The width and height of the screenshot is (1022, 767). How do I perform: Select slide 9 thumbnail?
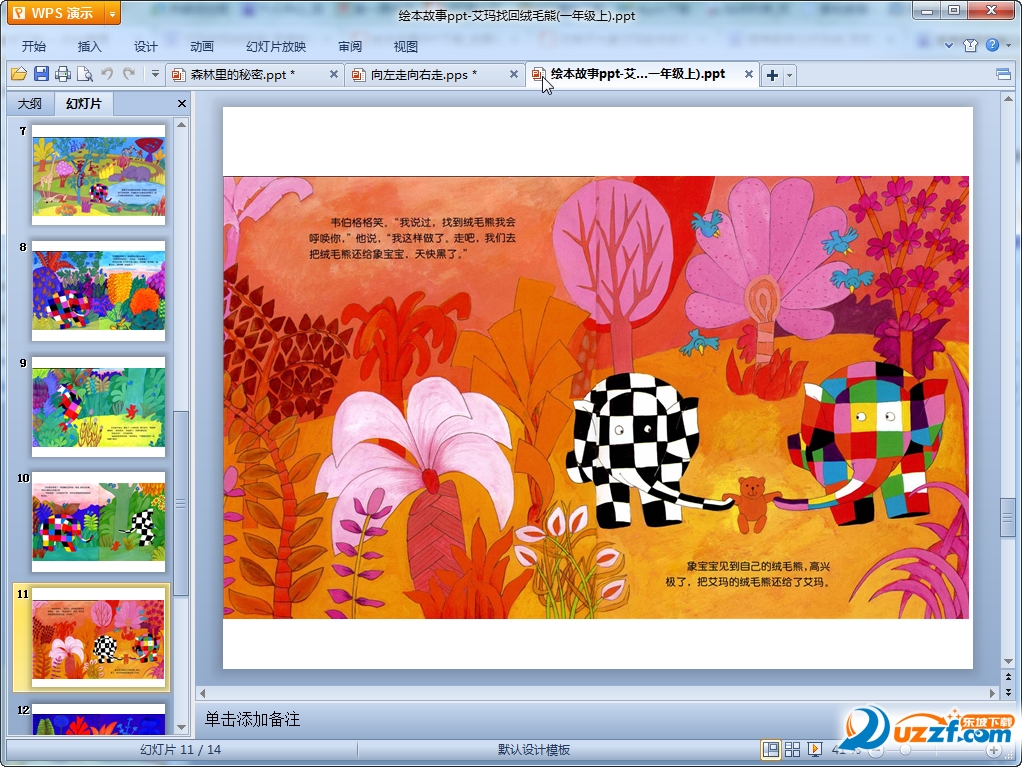(98, 407)
